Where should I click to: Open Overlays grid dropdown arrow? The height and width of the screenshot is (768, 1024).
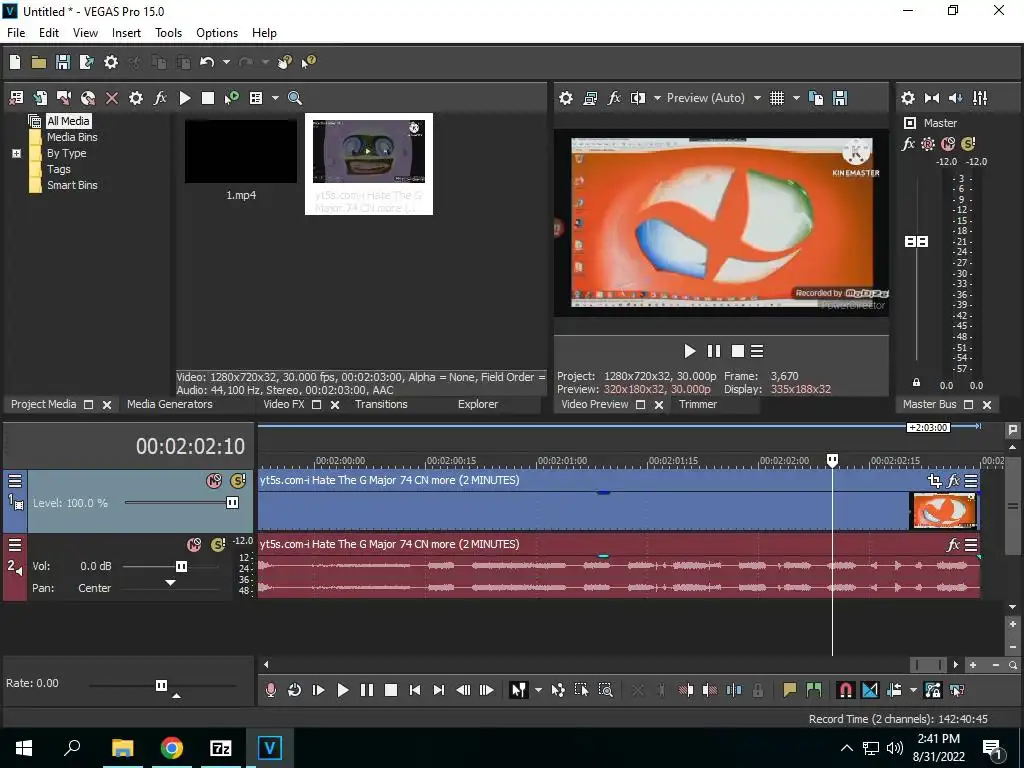(796, 98)
